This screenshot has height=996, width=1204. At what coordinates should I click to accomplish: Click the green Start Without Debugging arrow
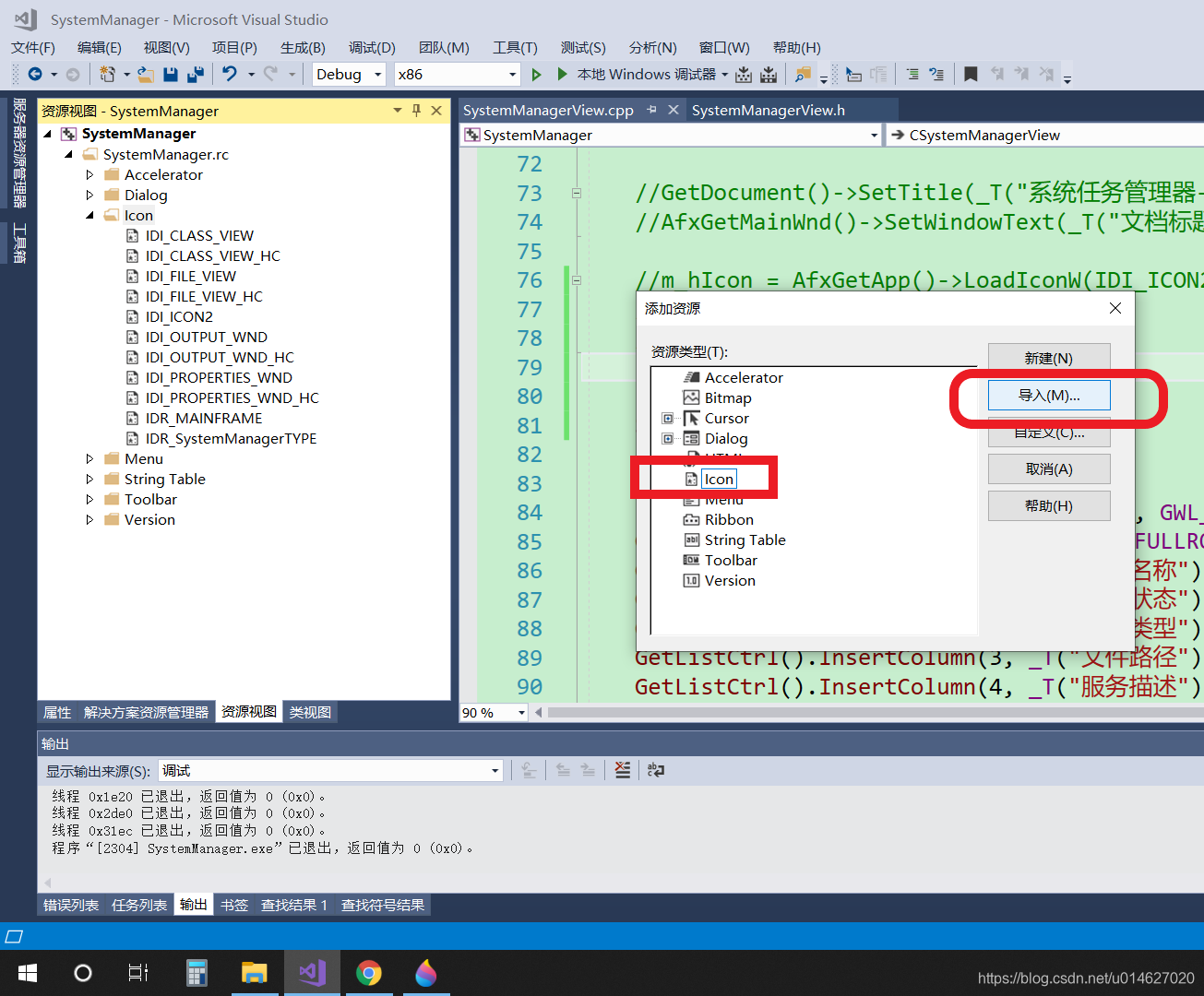(536, 74)
